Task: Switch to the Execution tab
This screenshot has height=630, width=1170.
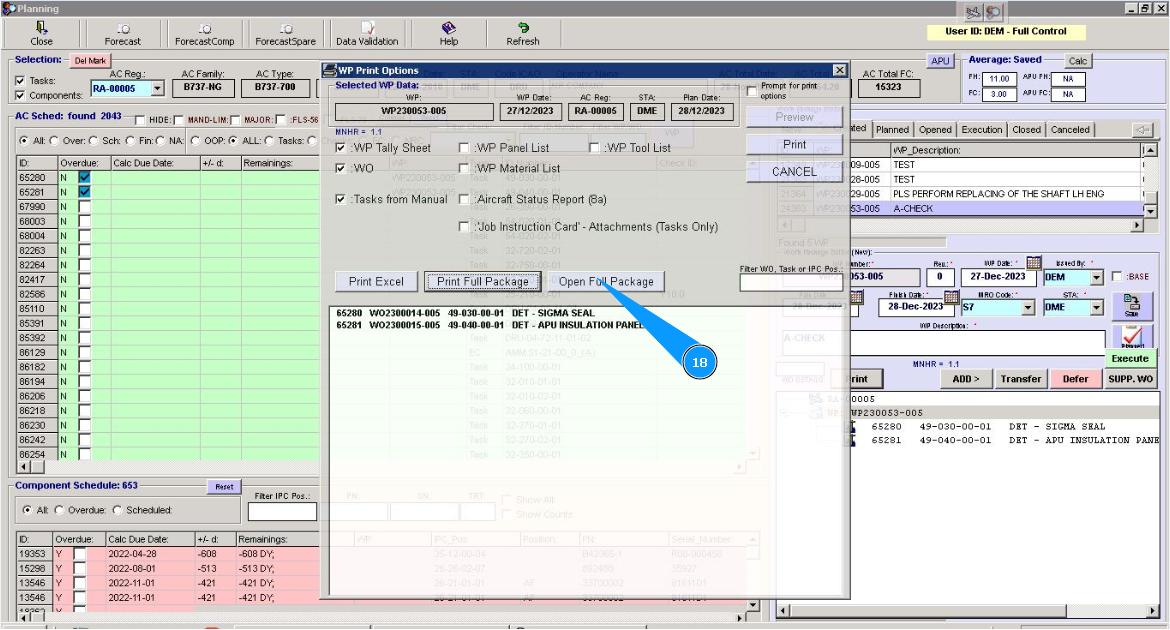Action: pyautogui.click(x=982, y=129)
